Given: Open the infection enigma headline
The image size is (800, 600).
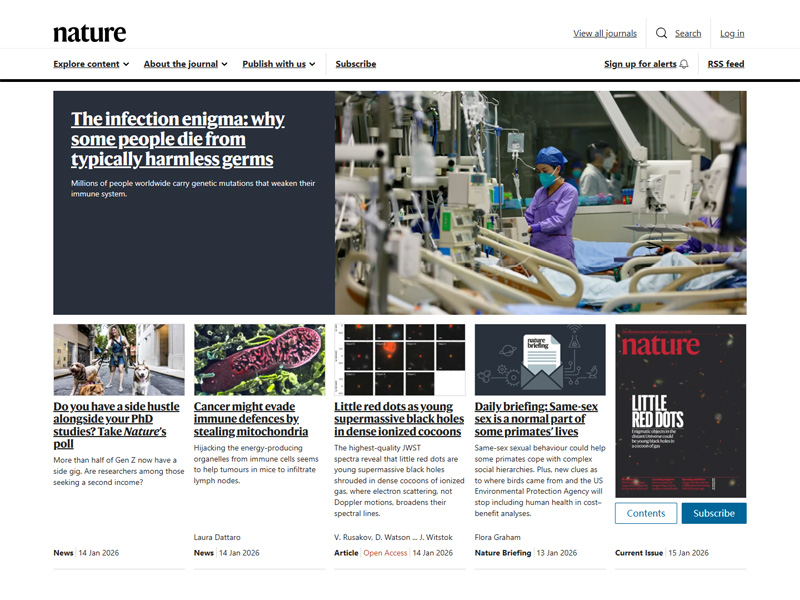Looking at the screenshot, I should (x=178, y=139).
